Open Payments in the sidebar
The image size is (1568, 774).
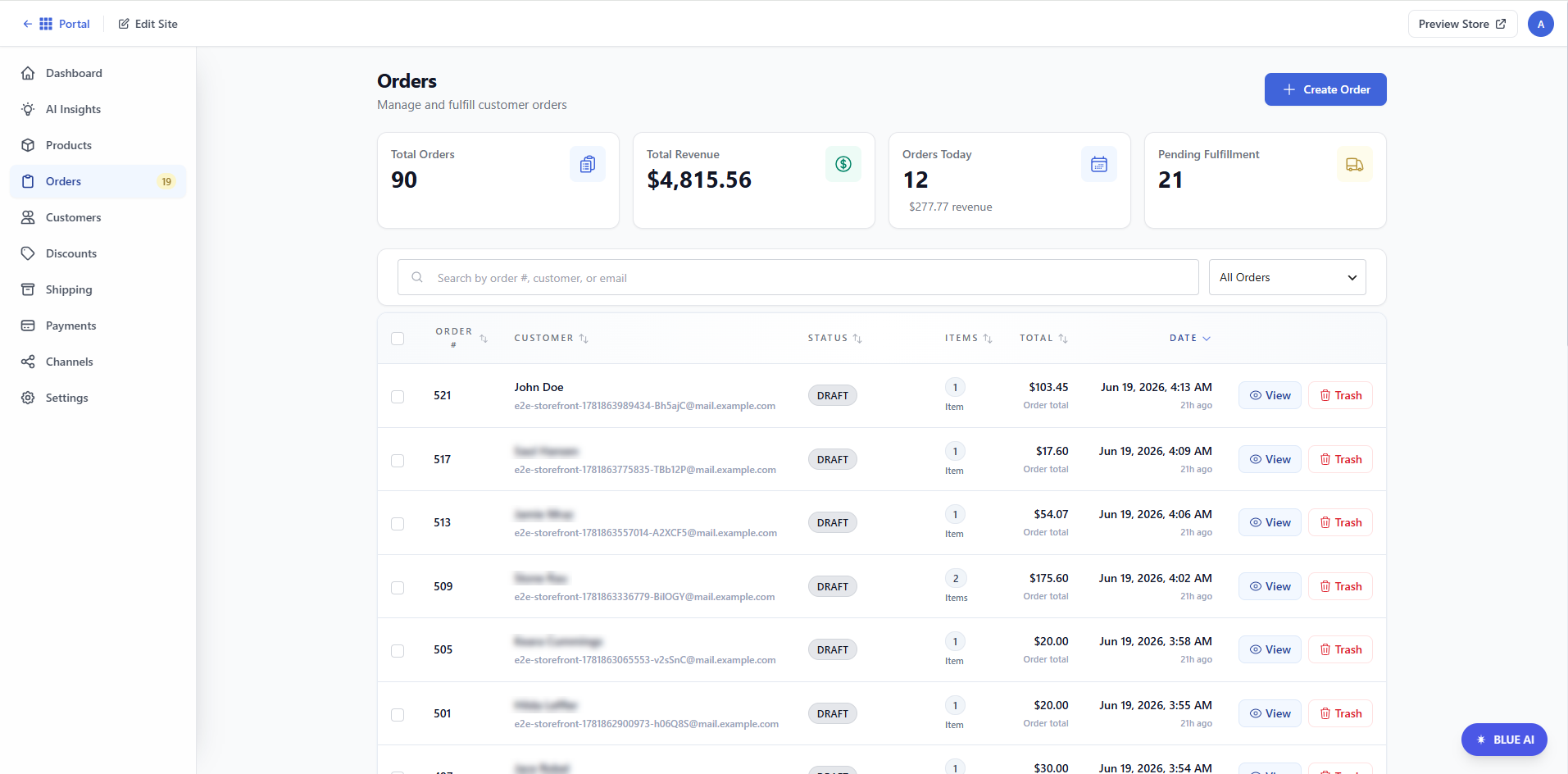click(x=98, y=326)
